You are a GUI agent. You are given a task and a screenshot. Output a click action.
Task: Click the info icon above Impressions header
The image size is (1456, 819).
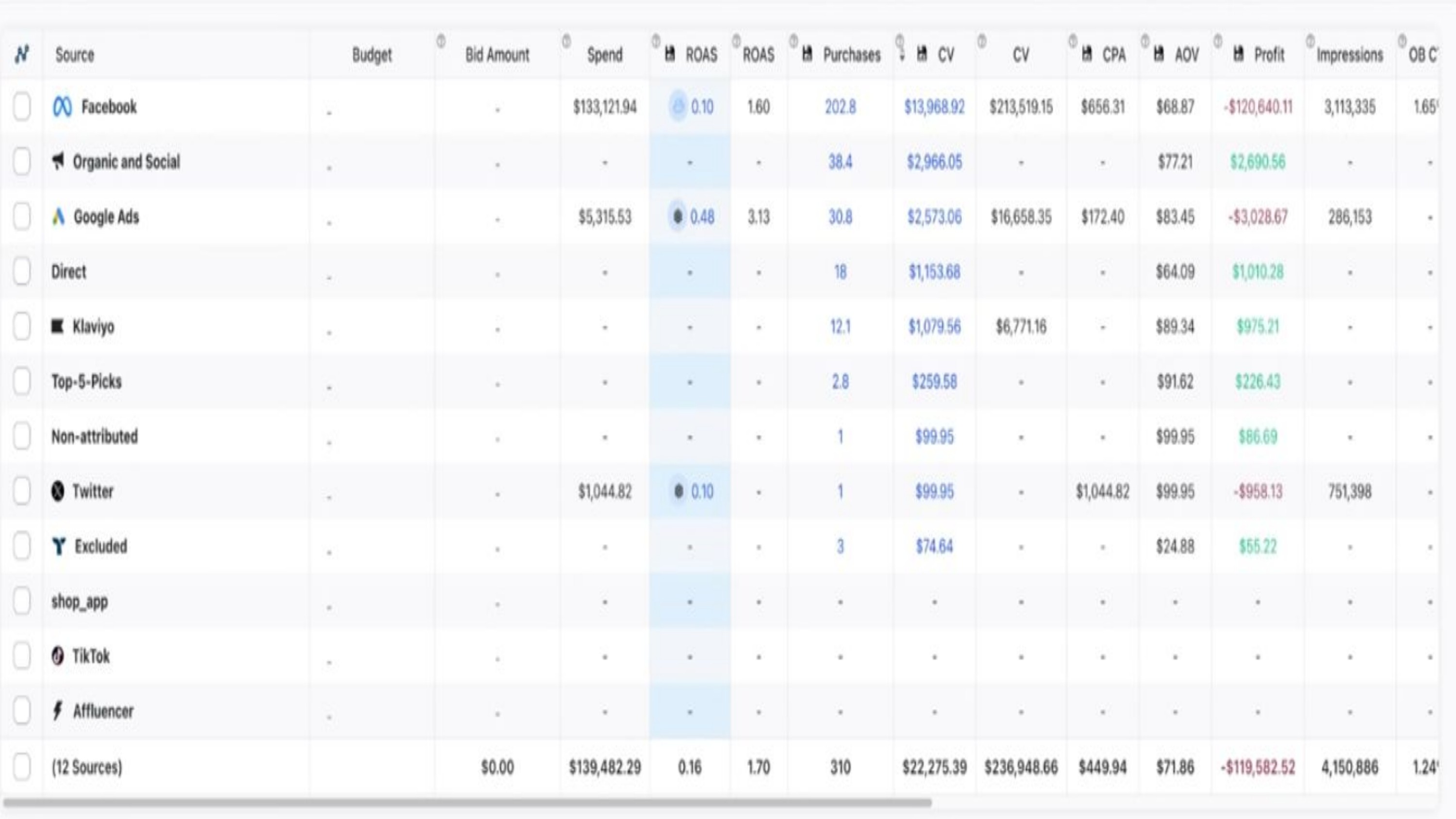[x=1310, y=41]
